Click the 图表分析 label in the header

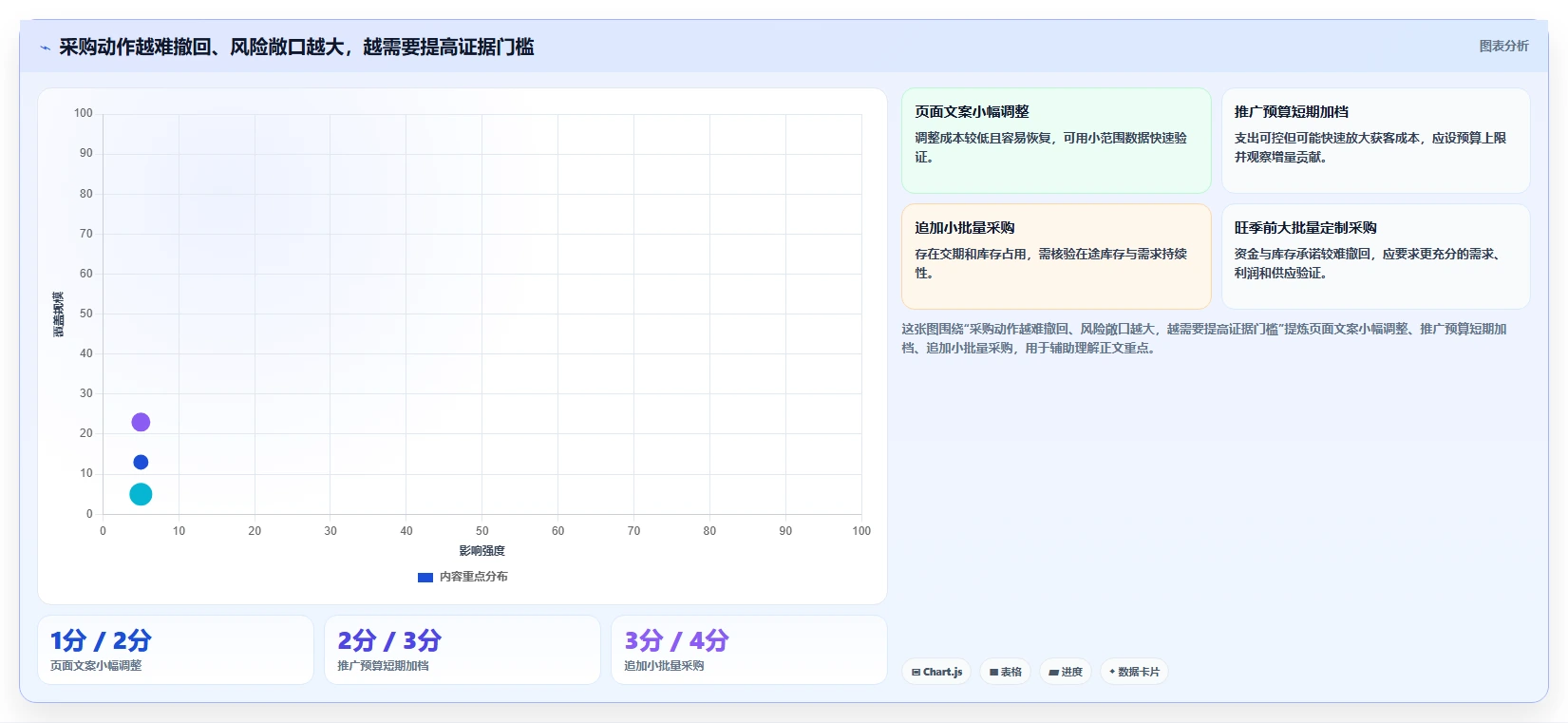pyautogui.click(x=1503, y=46)
